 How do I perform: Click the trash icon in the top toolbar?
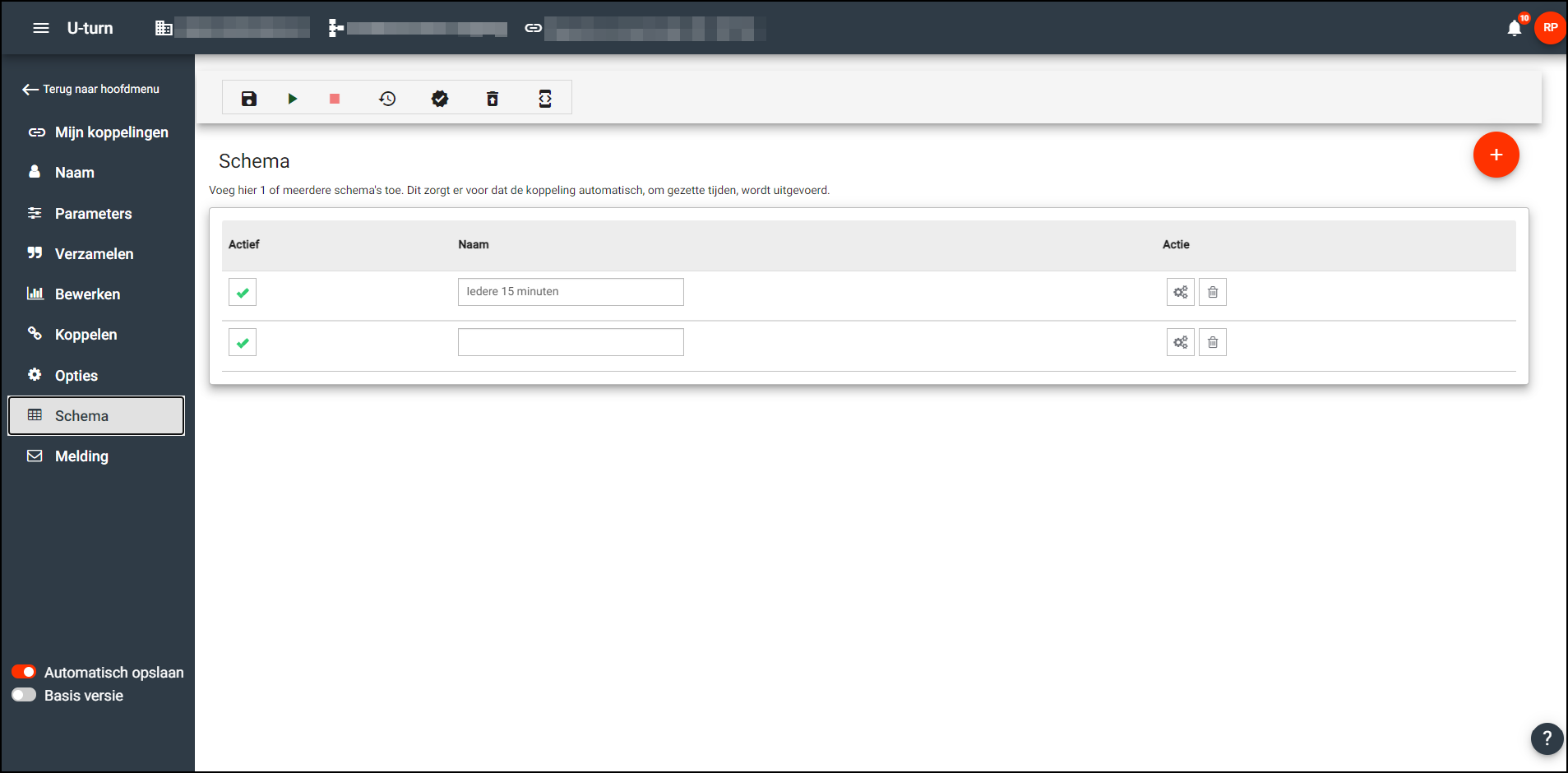coord(493,99)
